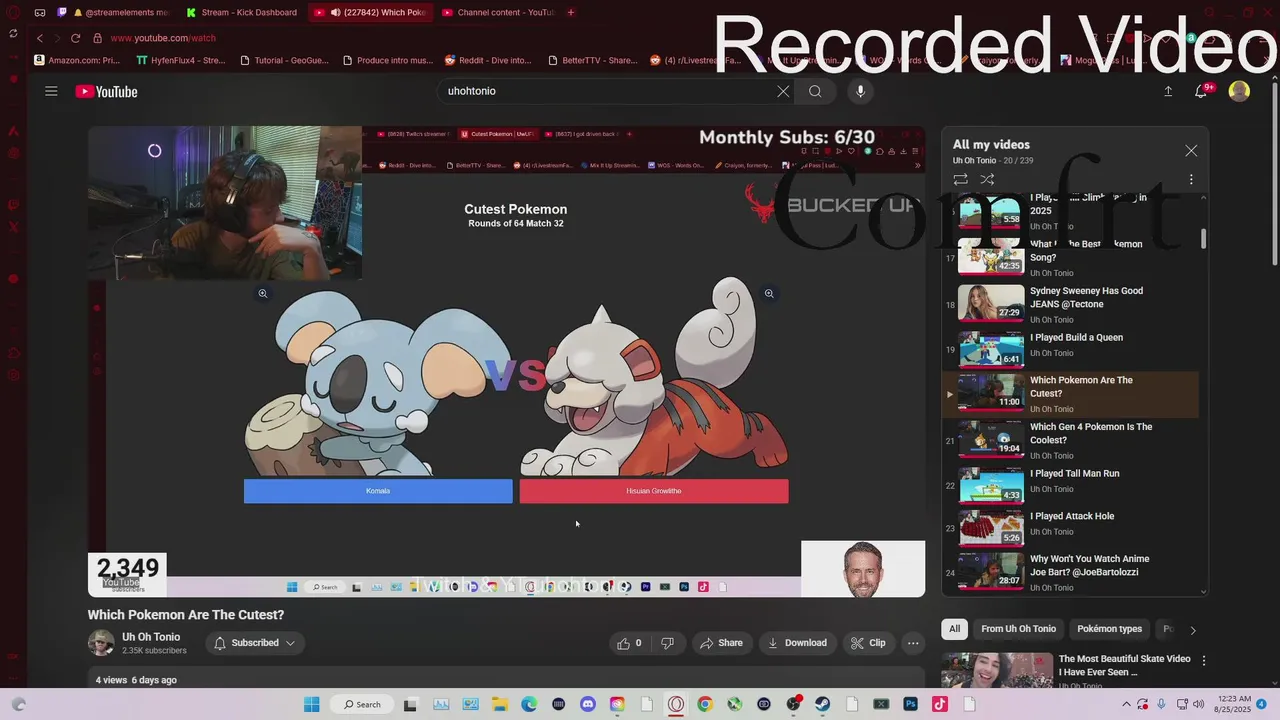Open the Create upload icon
This screenshot has width=1280, height=720.
(x=1168, y=91)
